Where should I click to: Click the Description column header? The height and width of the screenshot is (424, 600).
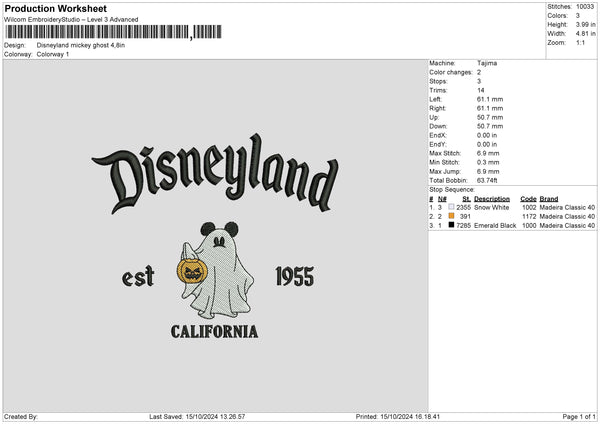(x=492, y=199)
